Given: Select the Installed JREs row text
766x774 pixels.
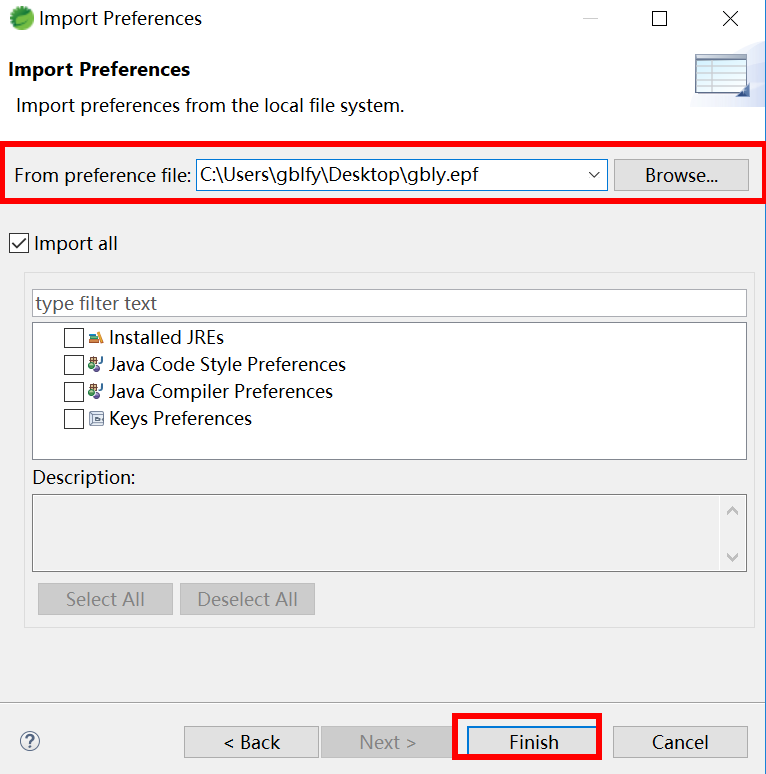Looking at the screenshot, I should coord(166,338).
